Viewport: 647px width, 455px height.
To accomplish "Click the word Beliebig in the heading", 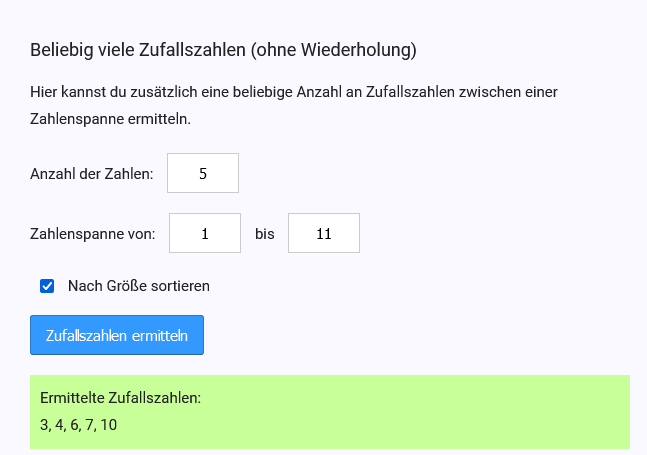I will (61, 49).
